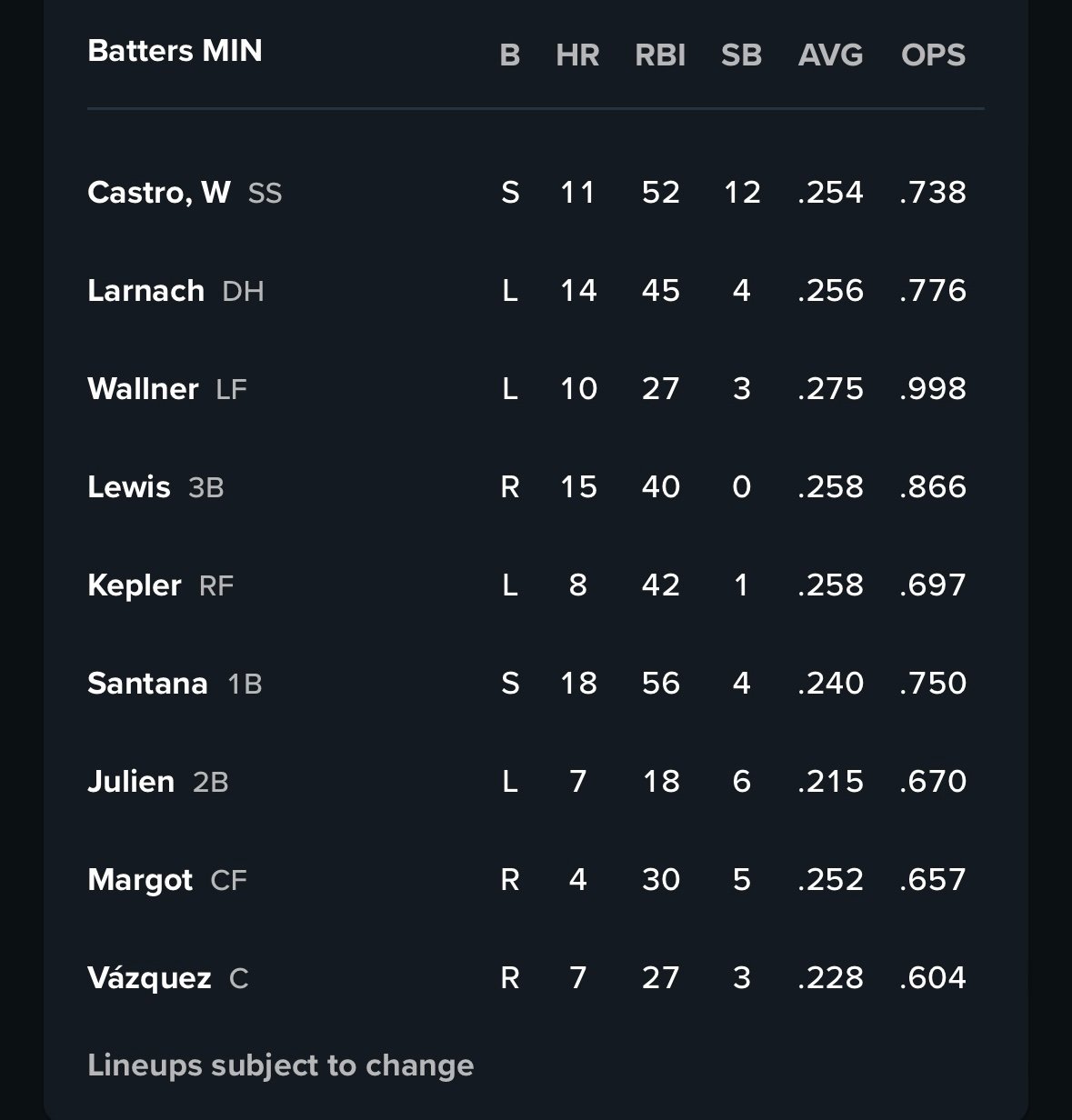Open Margot's player page
Viewport: 1072px width, 1120px height.
point(140,880)
